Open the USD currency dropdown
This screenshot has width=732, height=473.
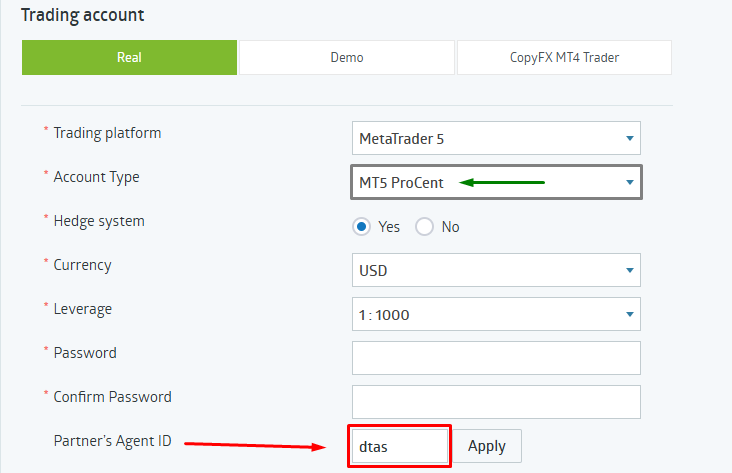pos(496,270)
